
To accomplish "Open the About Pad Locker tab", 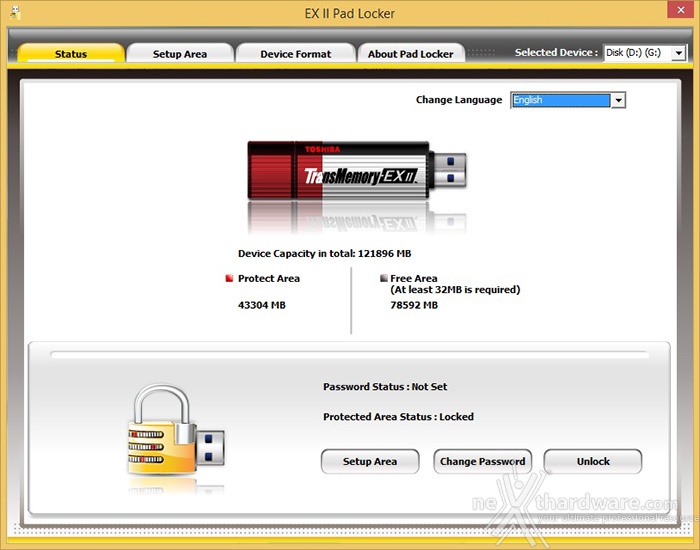I will [x=411, y=54].
